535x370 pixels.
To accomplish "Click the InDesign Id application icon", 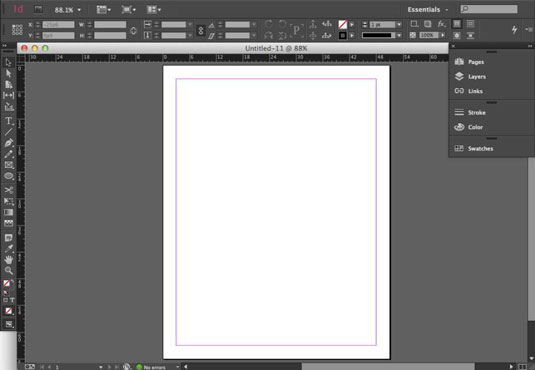I will (x=18, y=9).
